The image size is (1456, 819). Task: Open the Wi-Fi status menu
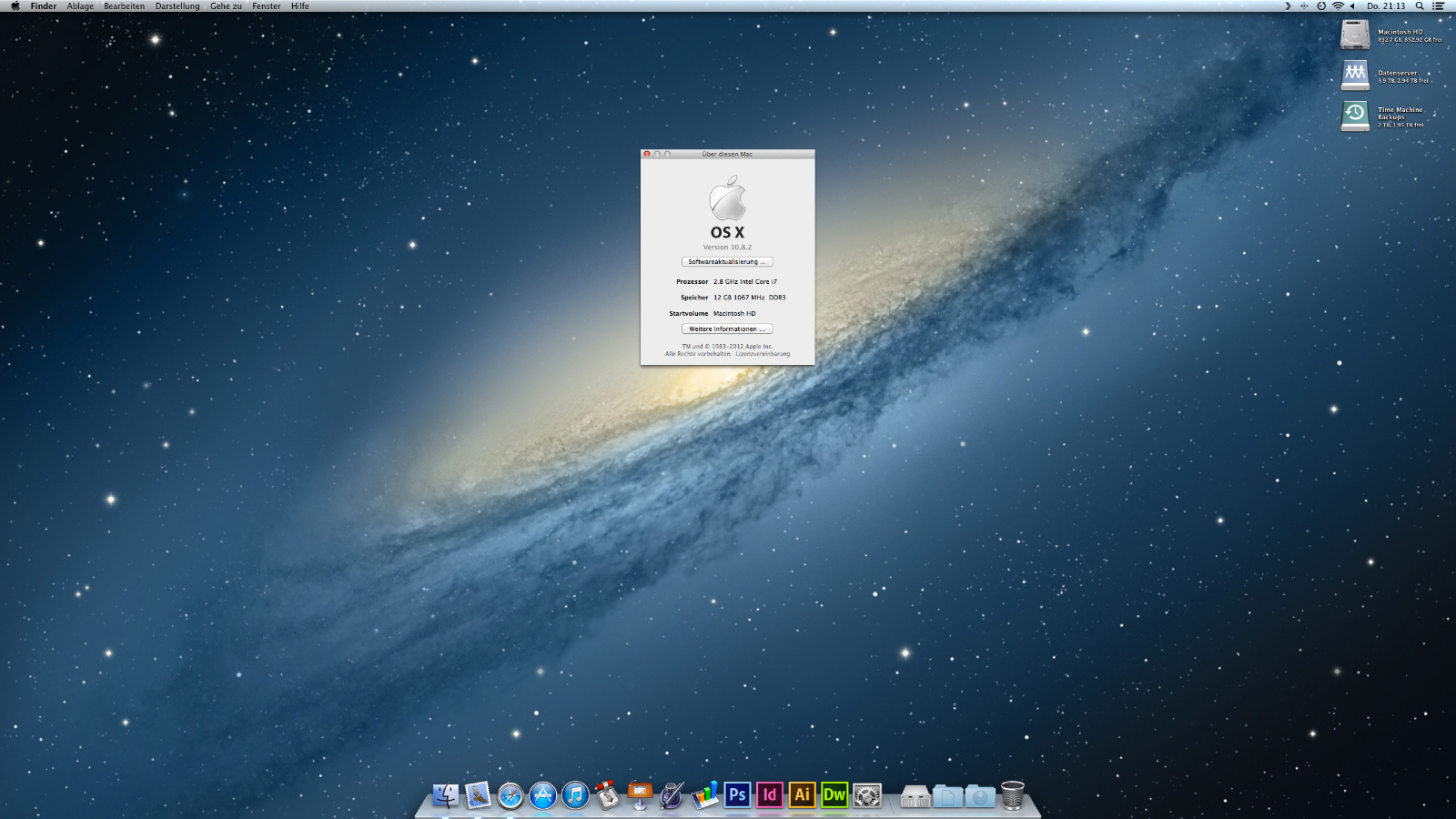pyautogui.click(x=1338, y=5)
